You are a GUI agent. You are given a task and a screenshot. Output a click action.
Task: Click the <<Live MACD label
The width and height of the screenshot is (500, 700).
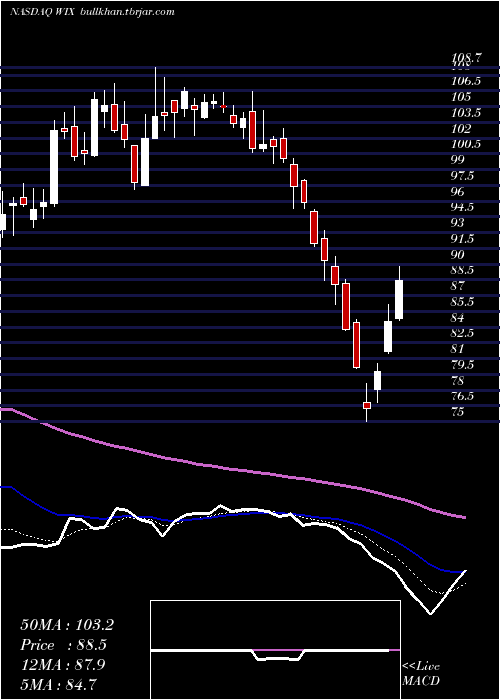(x=421, y=673)
